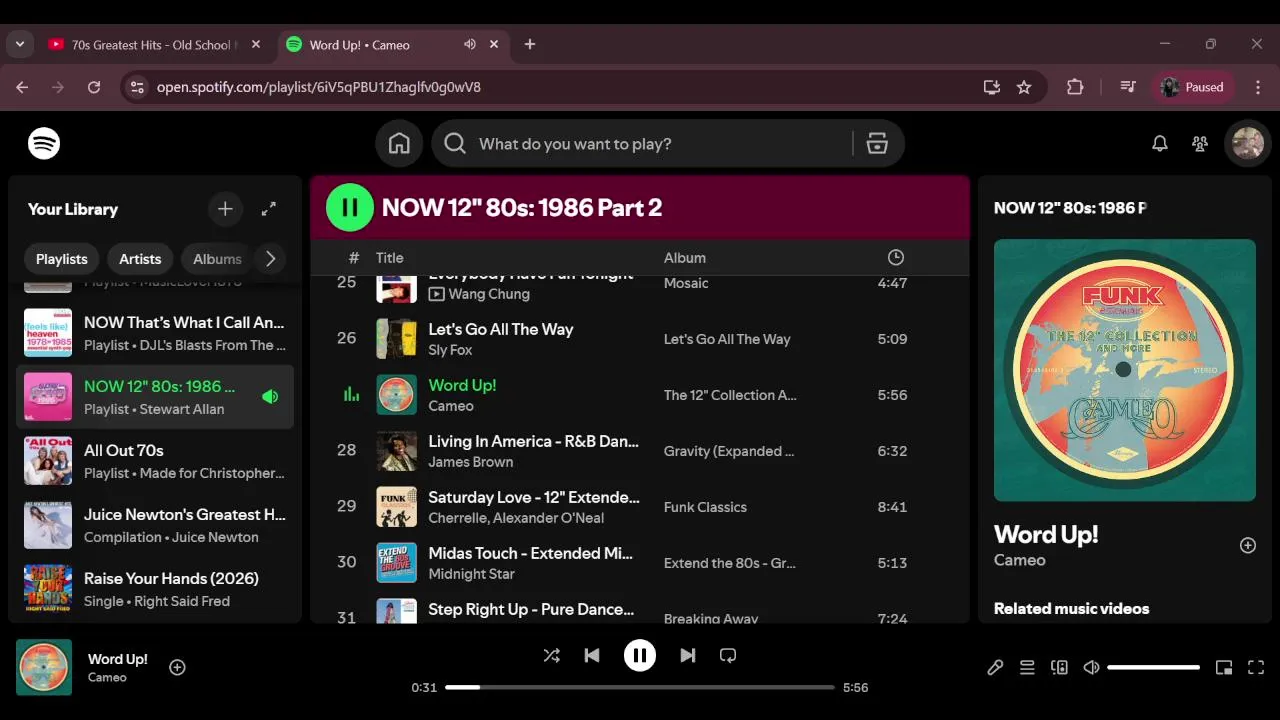
Task: Adjust the volume slider
Action: [x=1153, y=667]
